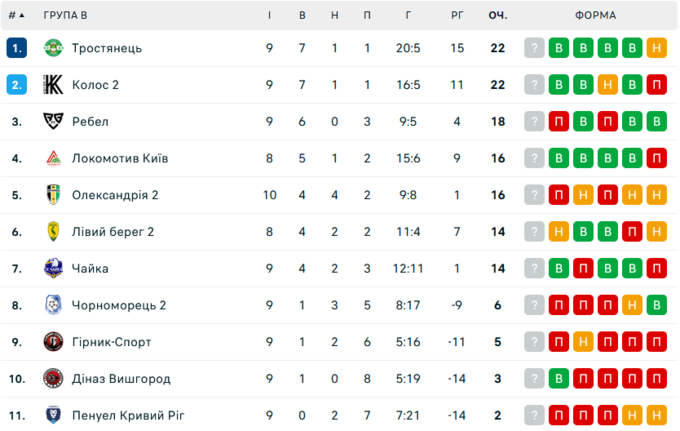Click the Колос 2 club crest
This screenshot has width=680, height=431.
(53, 85)
